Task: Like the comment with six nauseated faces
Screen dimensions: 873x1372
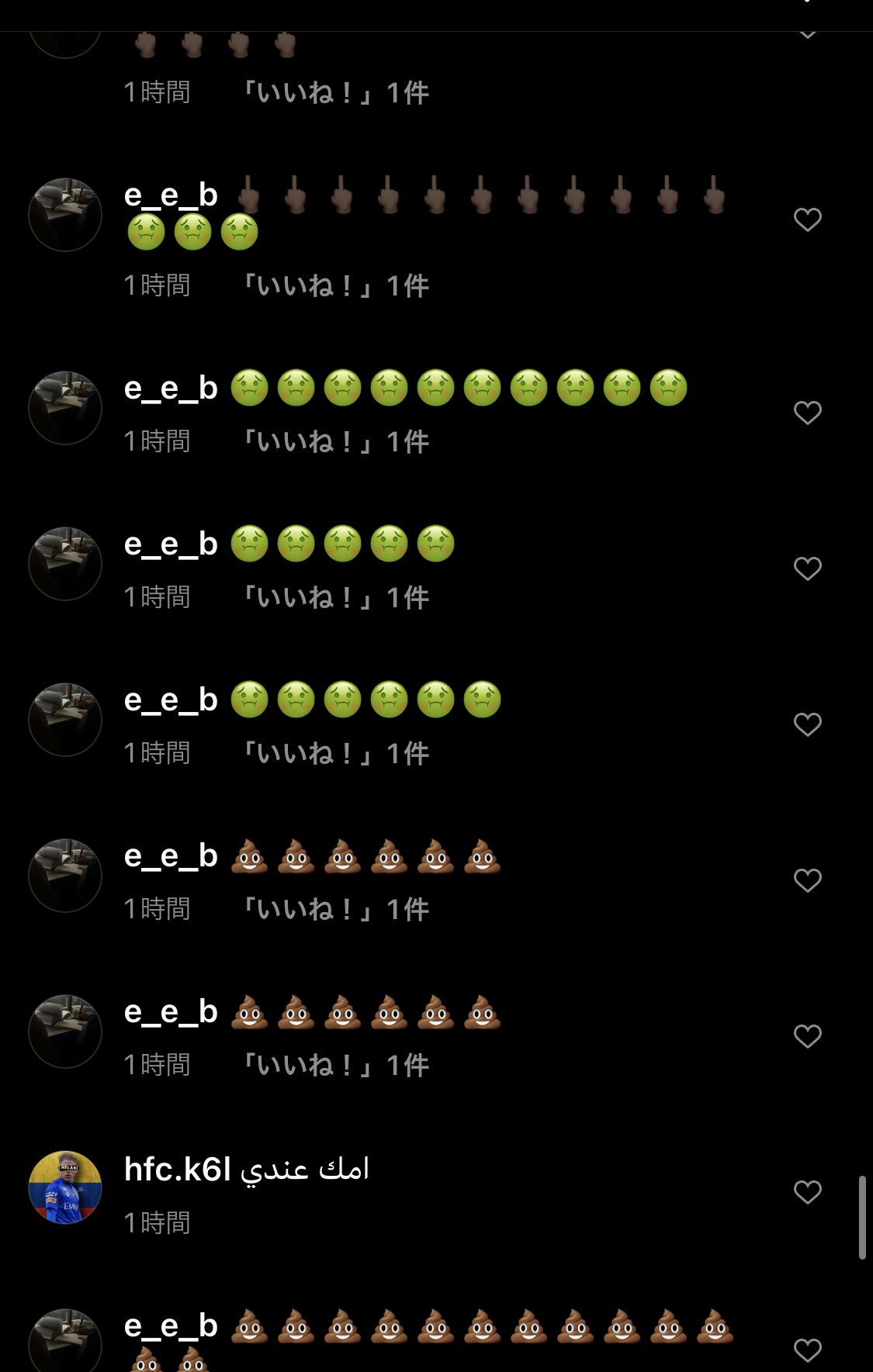Action: coord(808,724)
